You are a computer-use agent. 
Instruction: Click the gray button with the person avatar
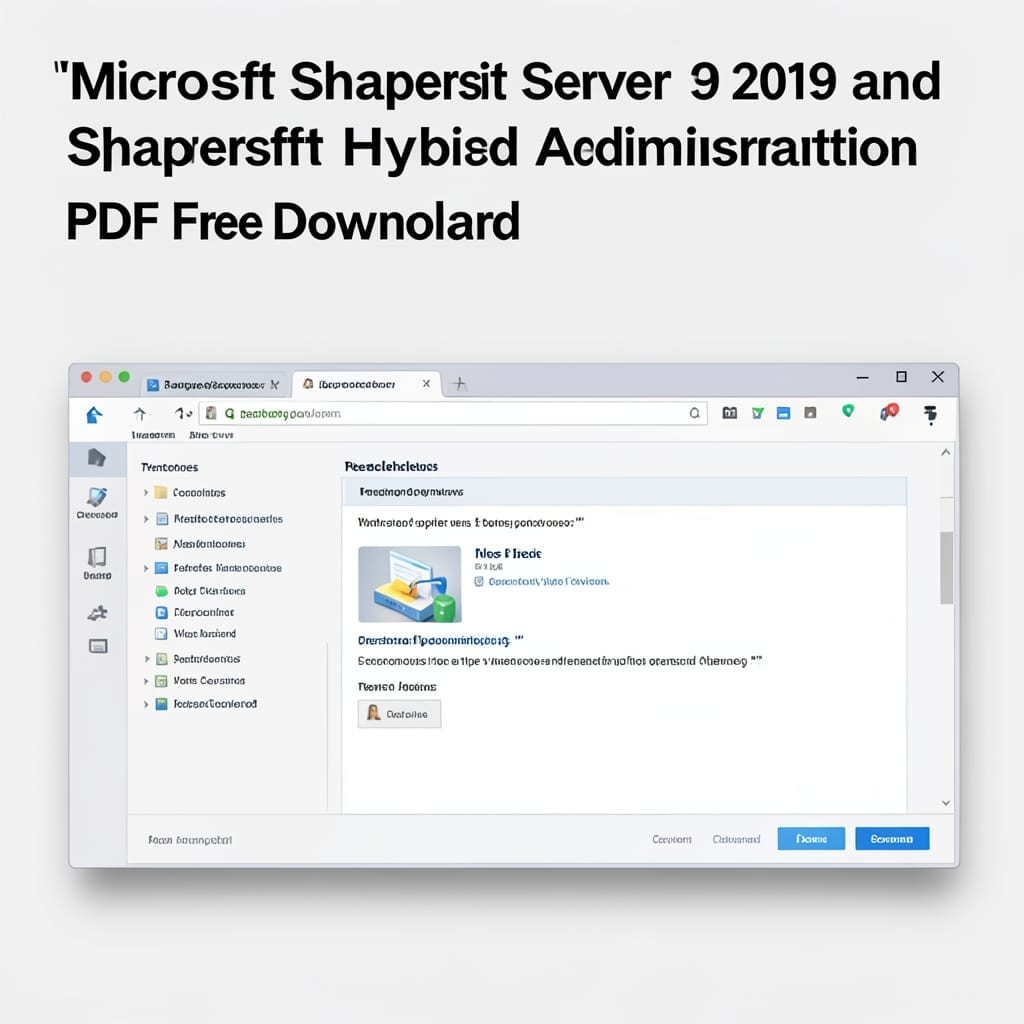pos(399,714)
